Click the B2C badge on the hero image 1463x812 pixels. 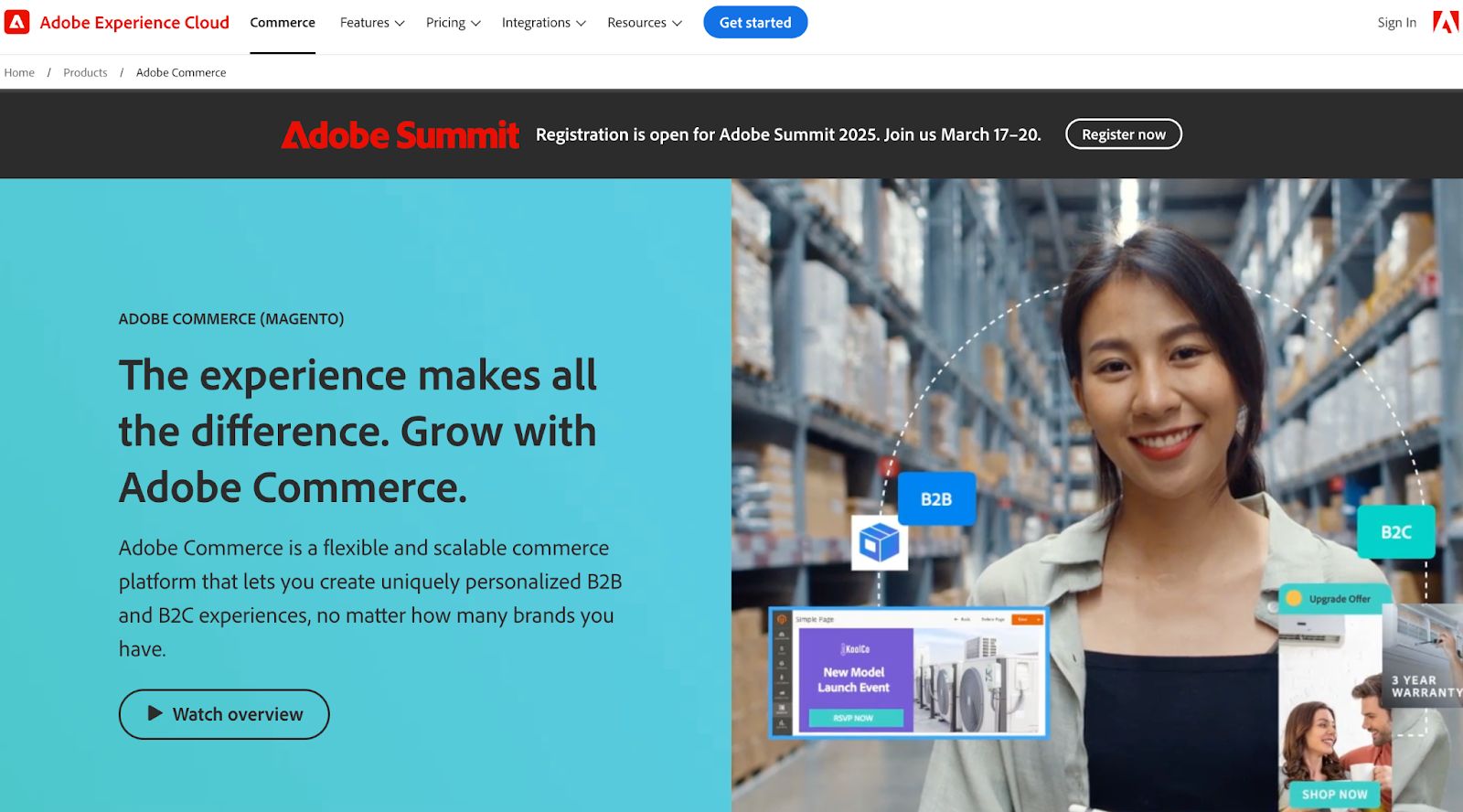coord(1396,532)
